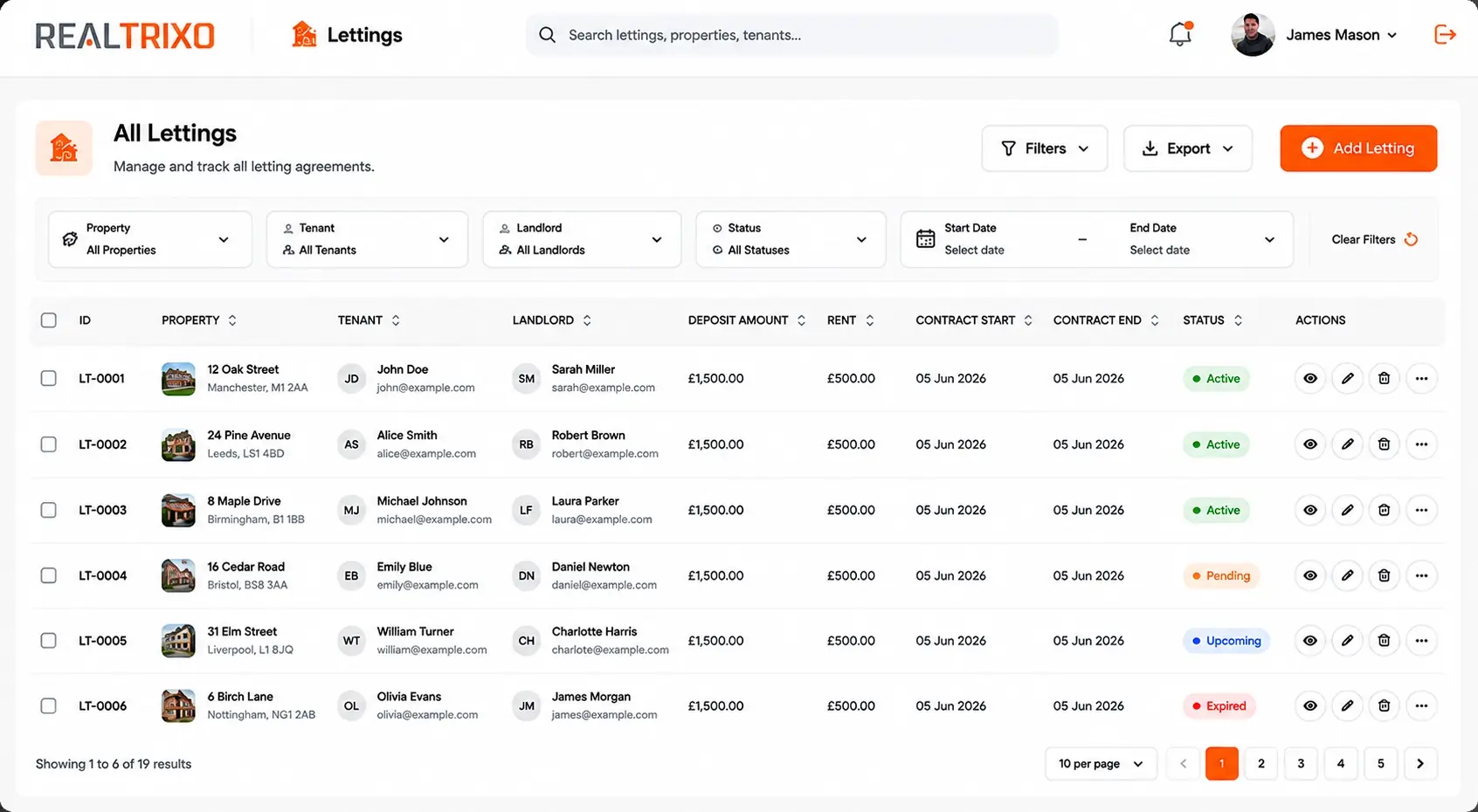Go to page 2
Screen dimensions: 1478x812
click(x=1261, y=764)
